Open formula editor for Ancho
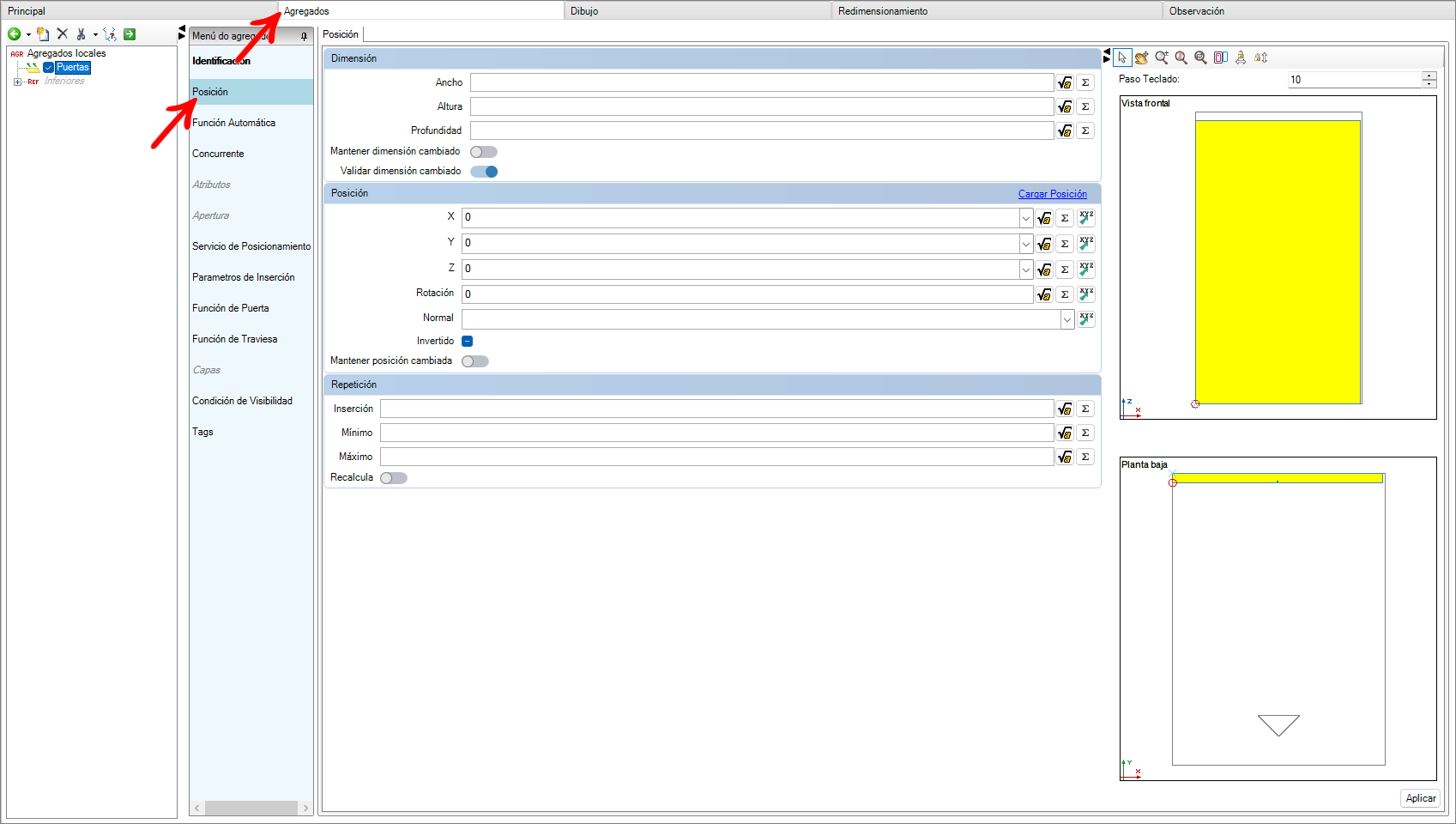 (x=1065, y=82)
